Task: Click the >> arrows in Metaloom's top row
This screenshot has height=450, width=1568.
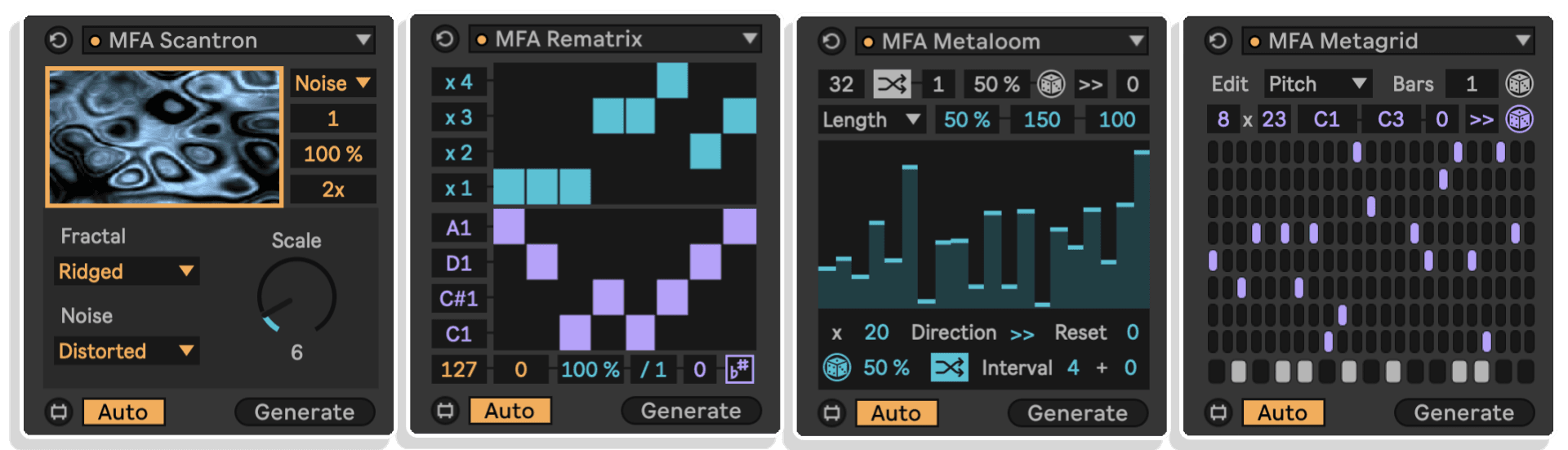Action: click(x=1090, y=84)
